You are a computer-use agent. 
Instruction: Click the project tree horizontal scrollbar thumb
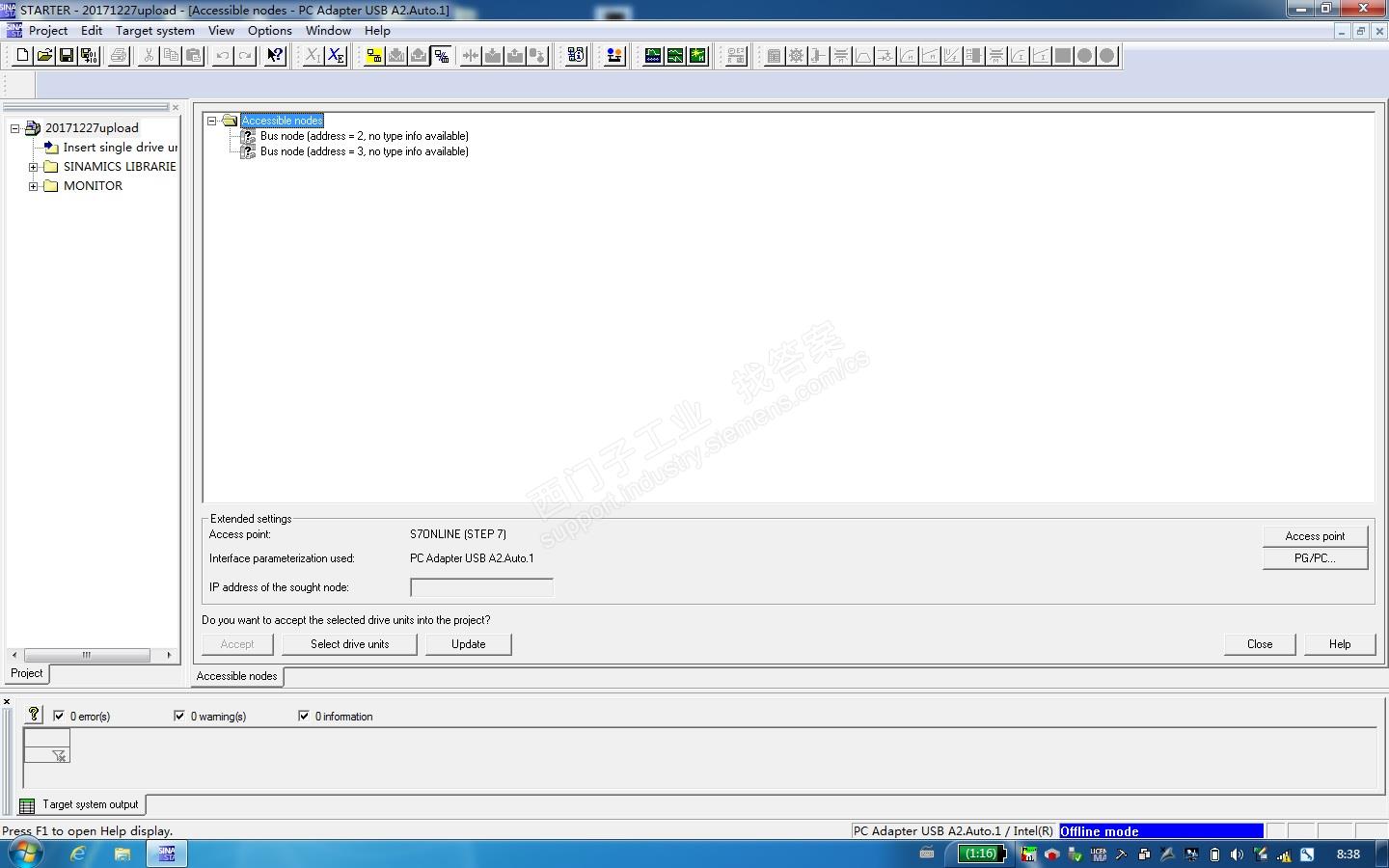pyautogui.click(x=87, y=655)
